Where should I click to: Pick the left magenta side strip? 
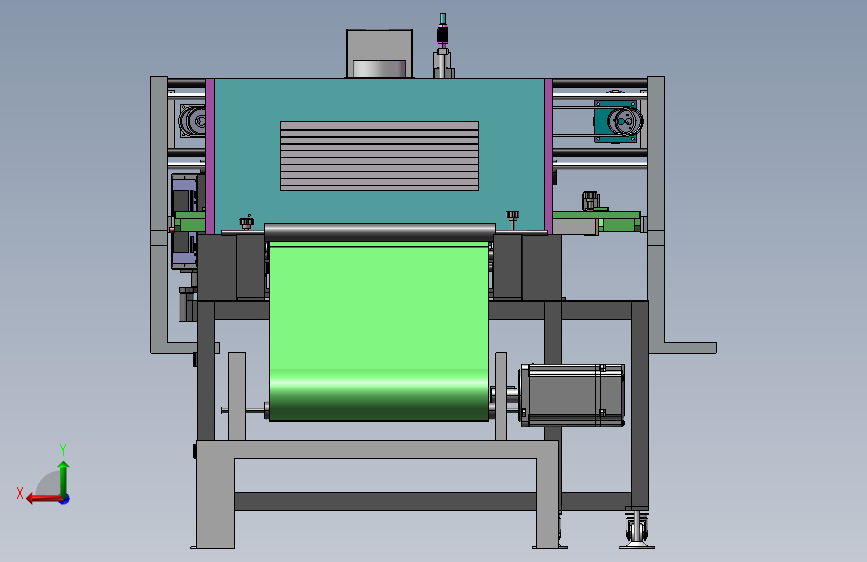pyautogui.click(x=210, y=156)
